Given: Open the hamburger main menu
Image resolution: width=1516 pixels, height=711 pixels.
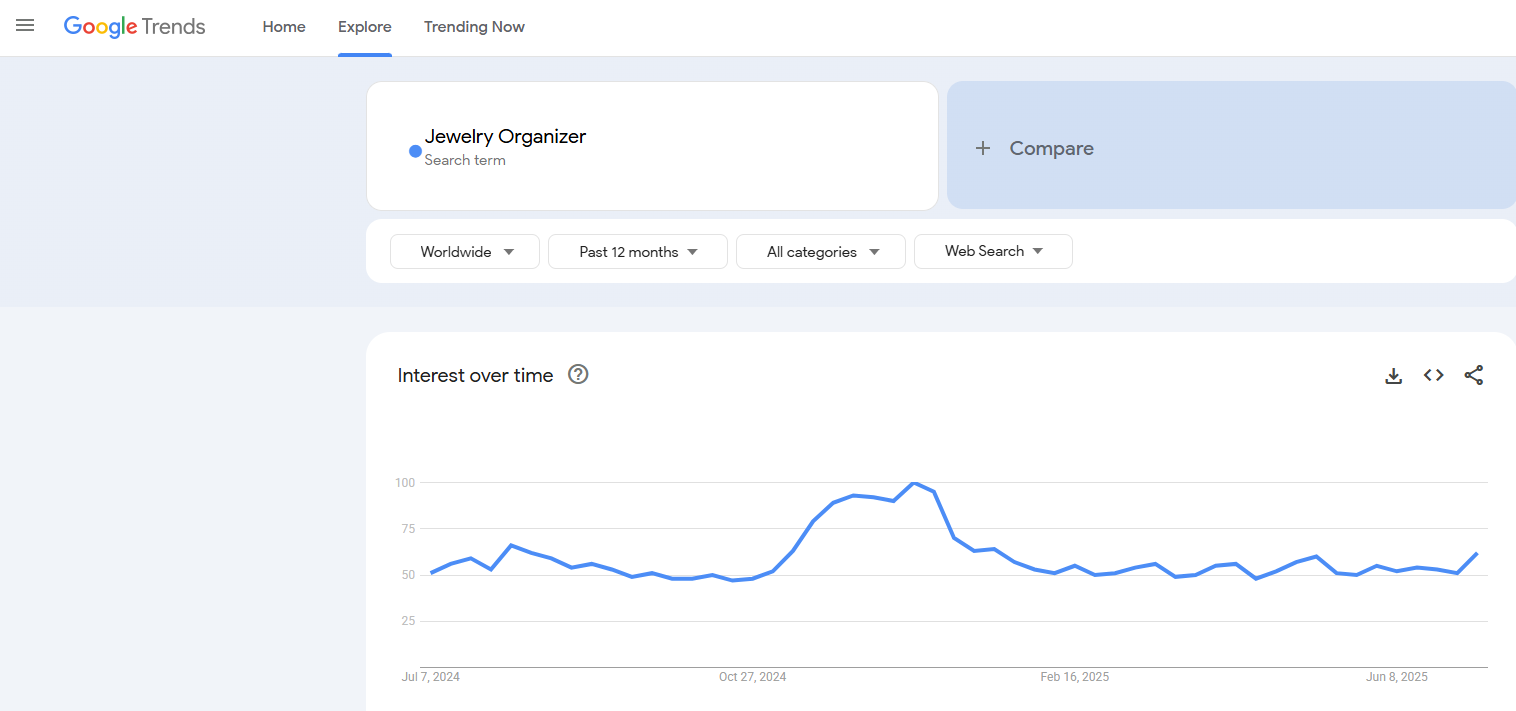Looking at the screenshot, I should pos(25,26).
